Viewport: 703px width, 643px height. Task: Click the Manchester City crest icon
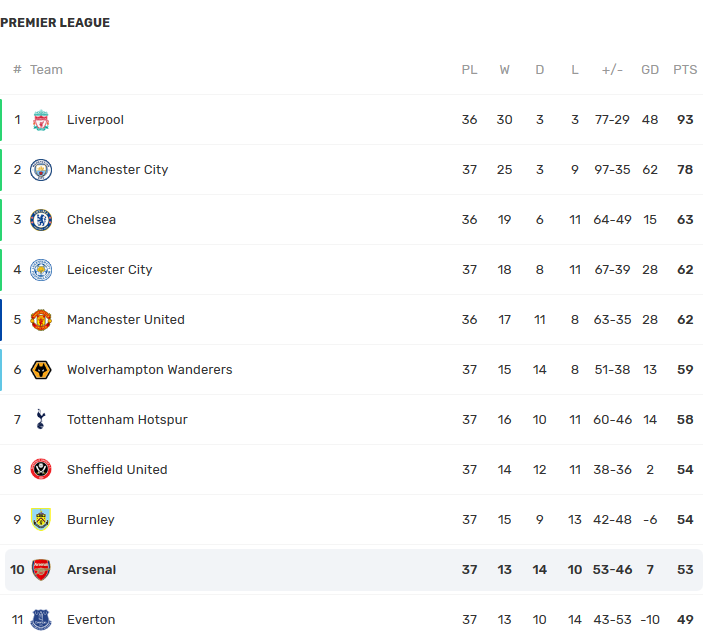tap(41, 170)
